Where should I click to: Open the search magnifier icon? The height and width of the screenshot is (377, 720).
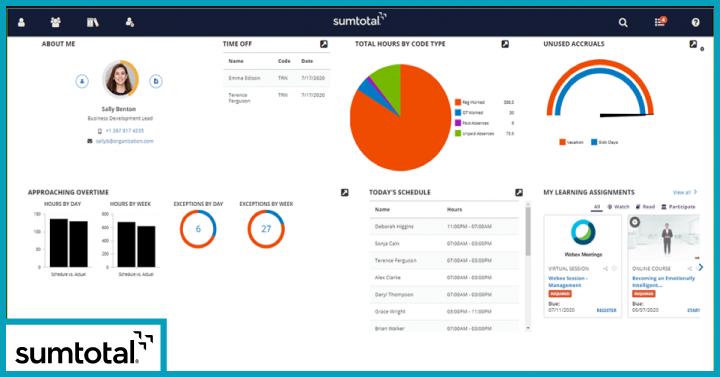point(623,23)
